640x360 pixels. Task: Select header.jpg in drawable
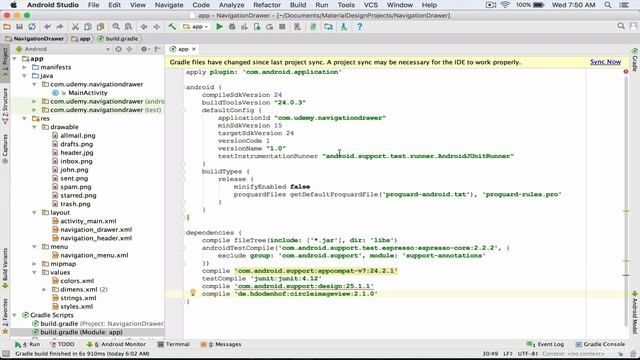pos(77,153)
